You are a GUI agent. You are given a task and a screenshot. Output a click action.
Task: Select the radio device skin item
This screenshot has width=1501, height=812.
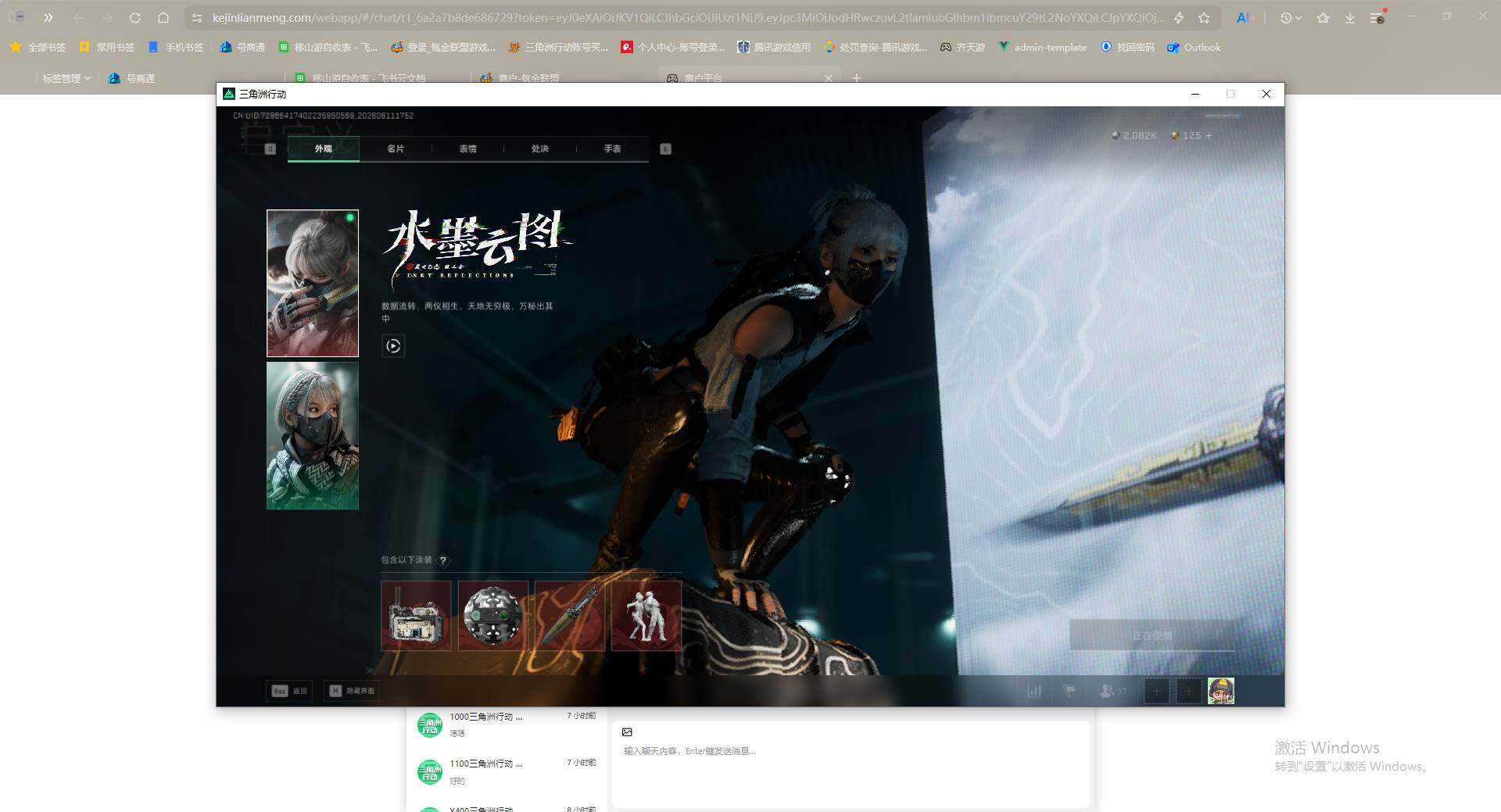click(x=416, y=616)
